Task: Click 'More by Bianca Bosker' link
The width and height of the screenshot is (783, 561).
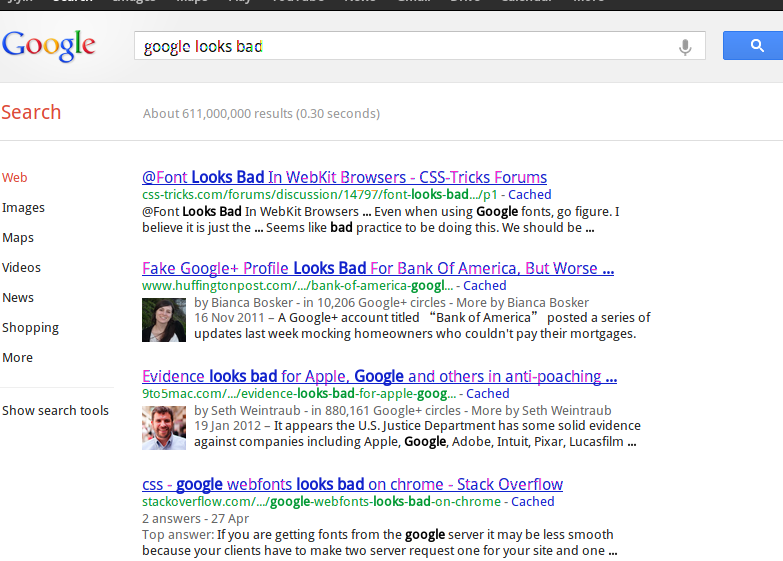Action: click(x=522, y=302)
